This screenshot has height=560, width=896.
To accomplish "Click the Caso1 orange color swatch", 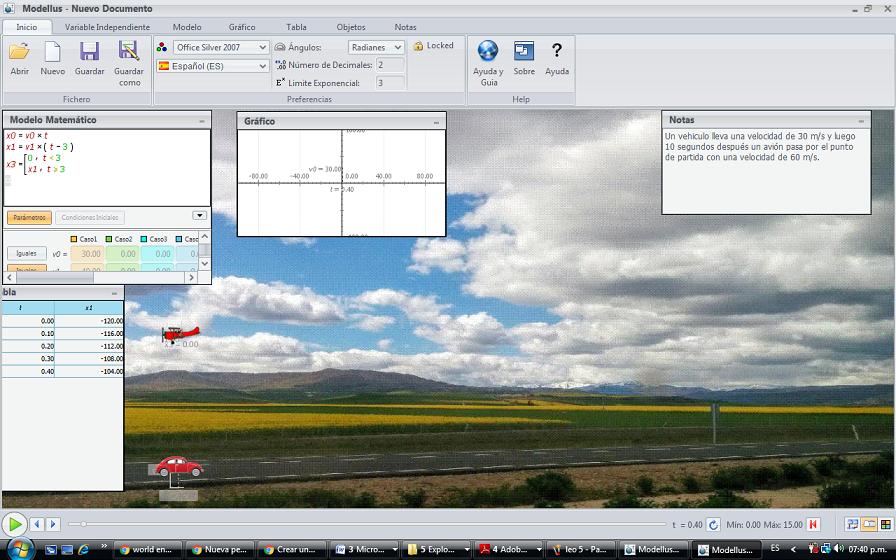I will point(74,239).
